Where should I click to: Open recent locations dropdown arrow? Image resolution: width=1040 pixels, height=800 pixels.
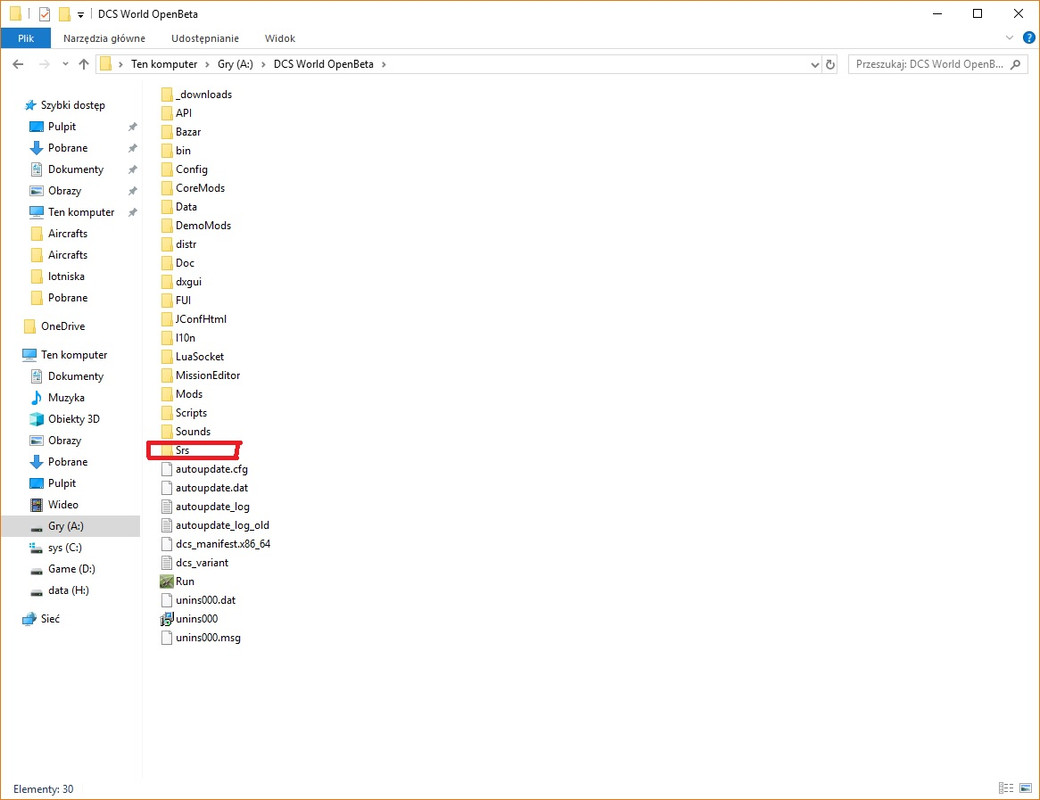coord(65,64)
